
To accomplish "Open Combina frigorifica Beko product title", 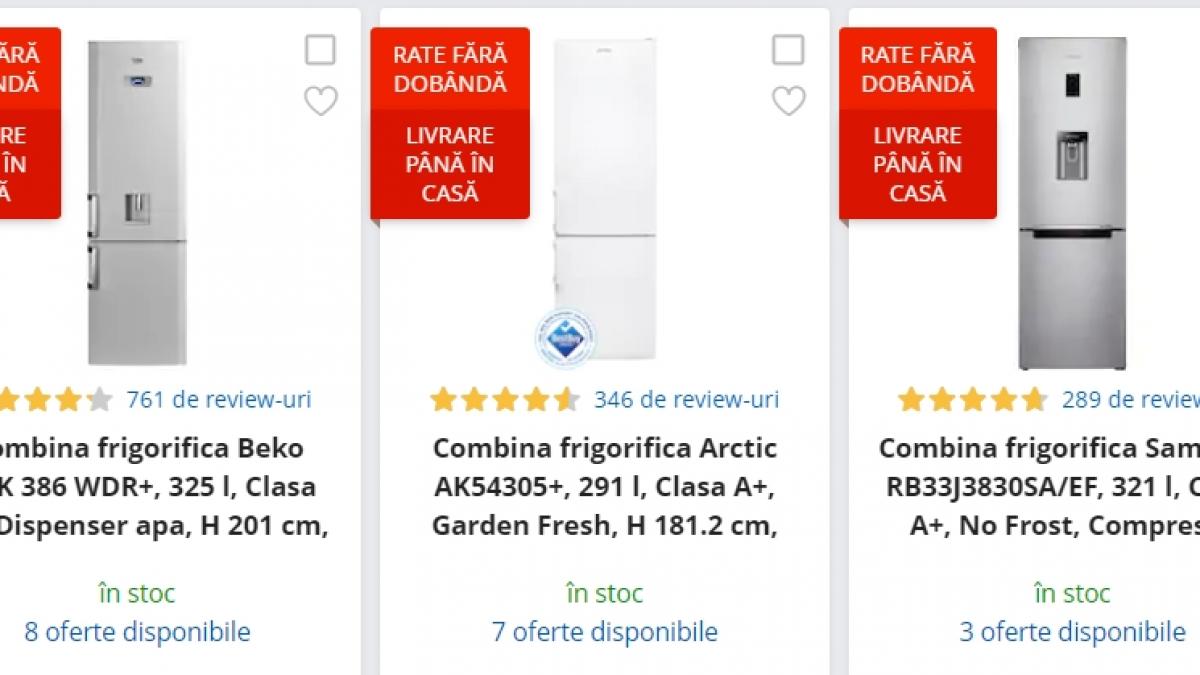I will 150,486.
